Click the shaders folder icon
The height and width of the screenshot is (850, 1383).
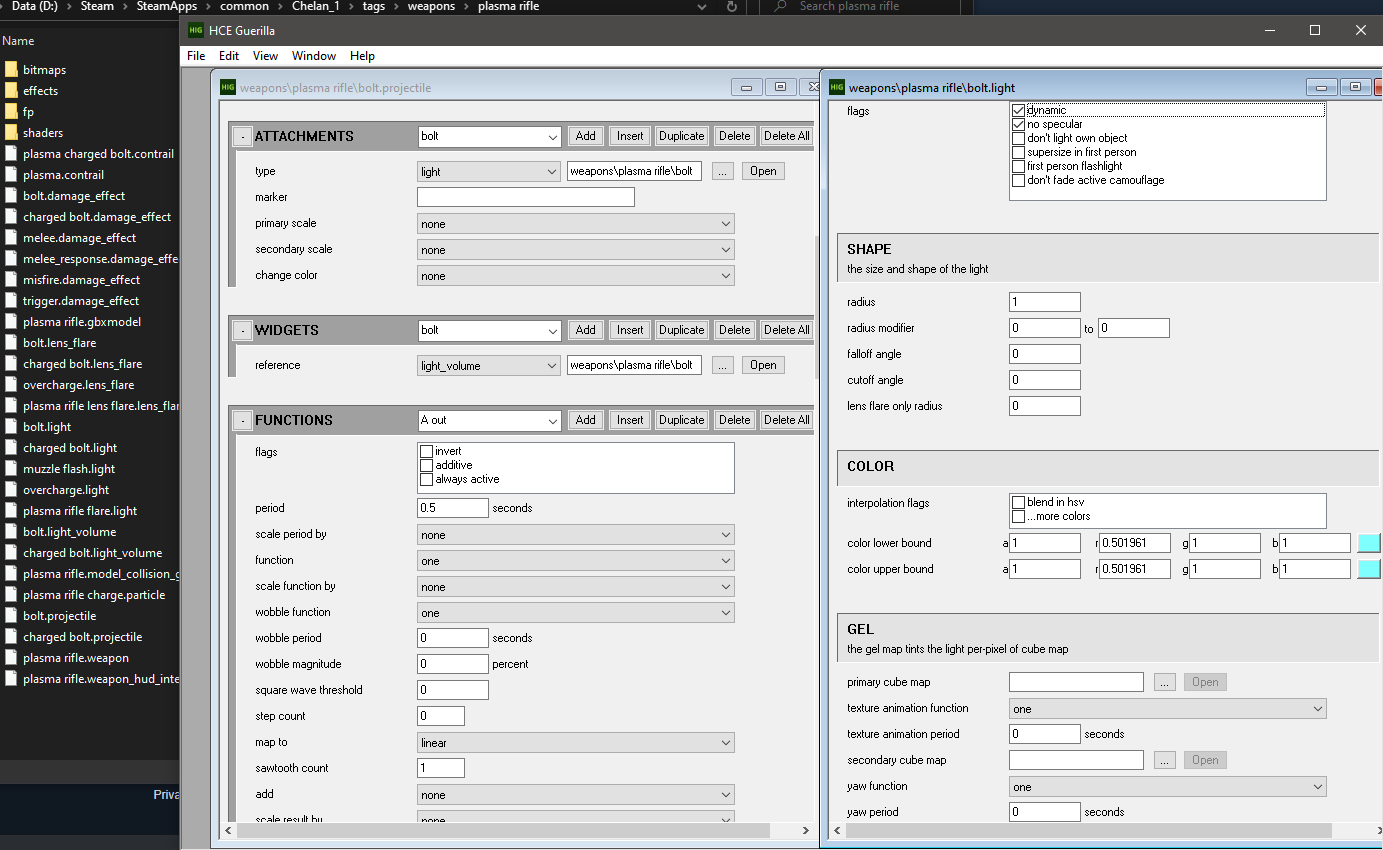[11, 133]
